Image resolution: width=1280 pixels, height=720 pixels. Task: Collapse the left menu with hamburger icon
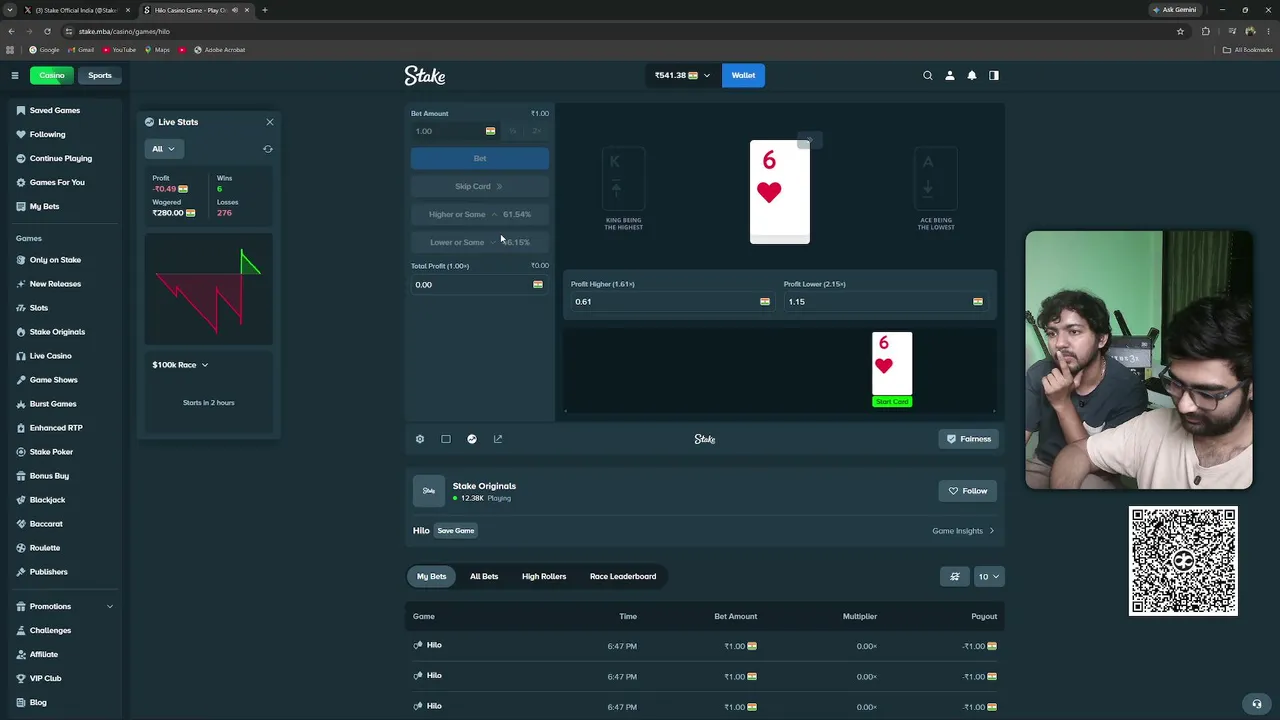click(x=15, y=75)
